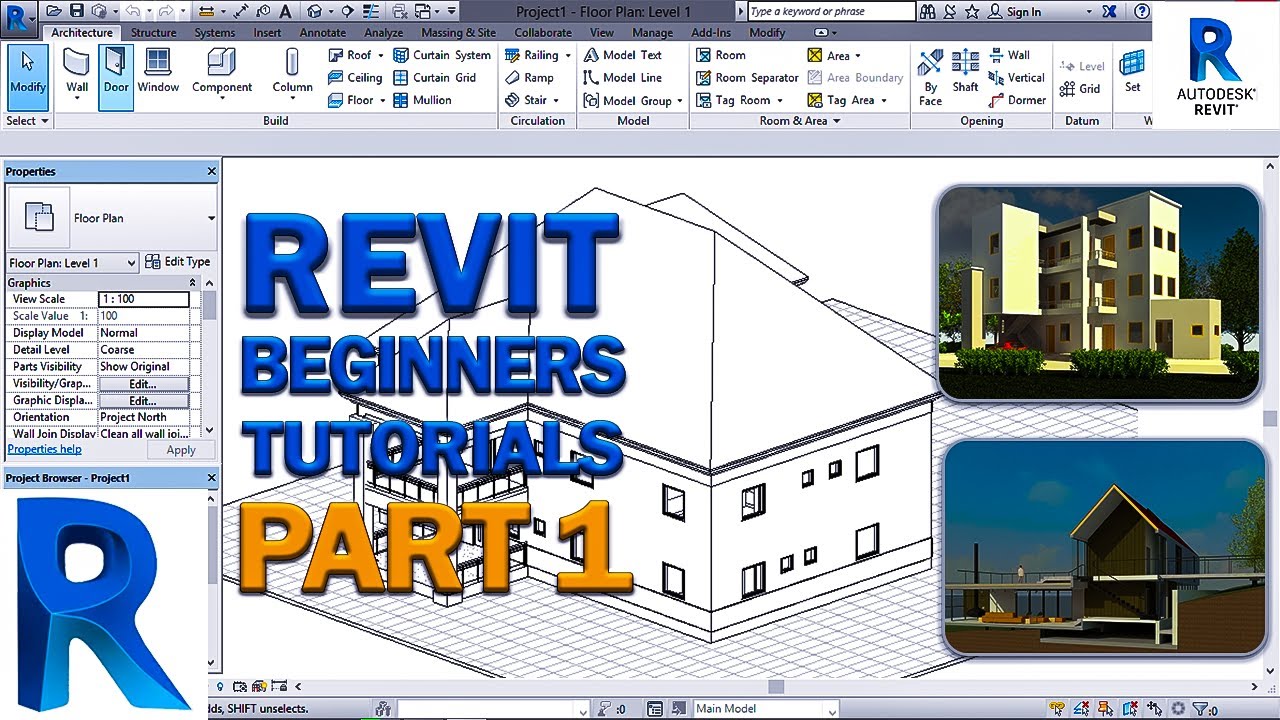Select the Grid datum tool

1080,89
